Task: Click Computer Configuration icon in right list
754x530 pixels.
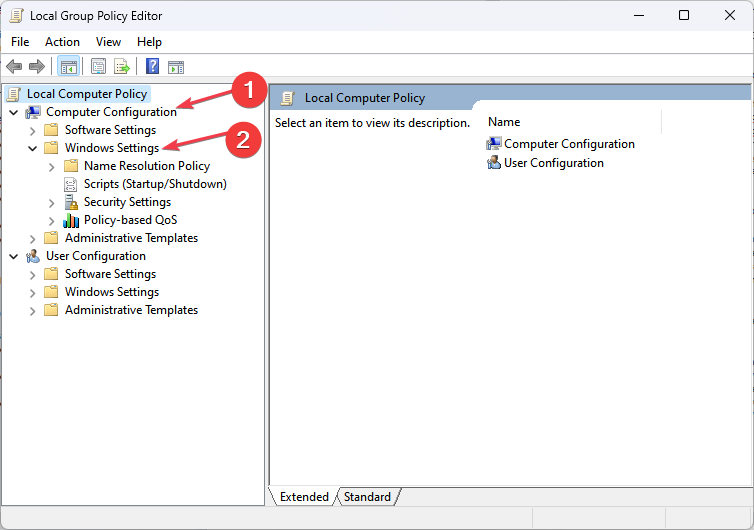Action: [493, 143]
